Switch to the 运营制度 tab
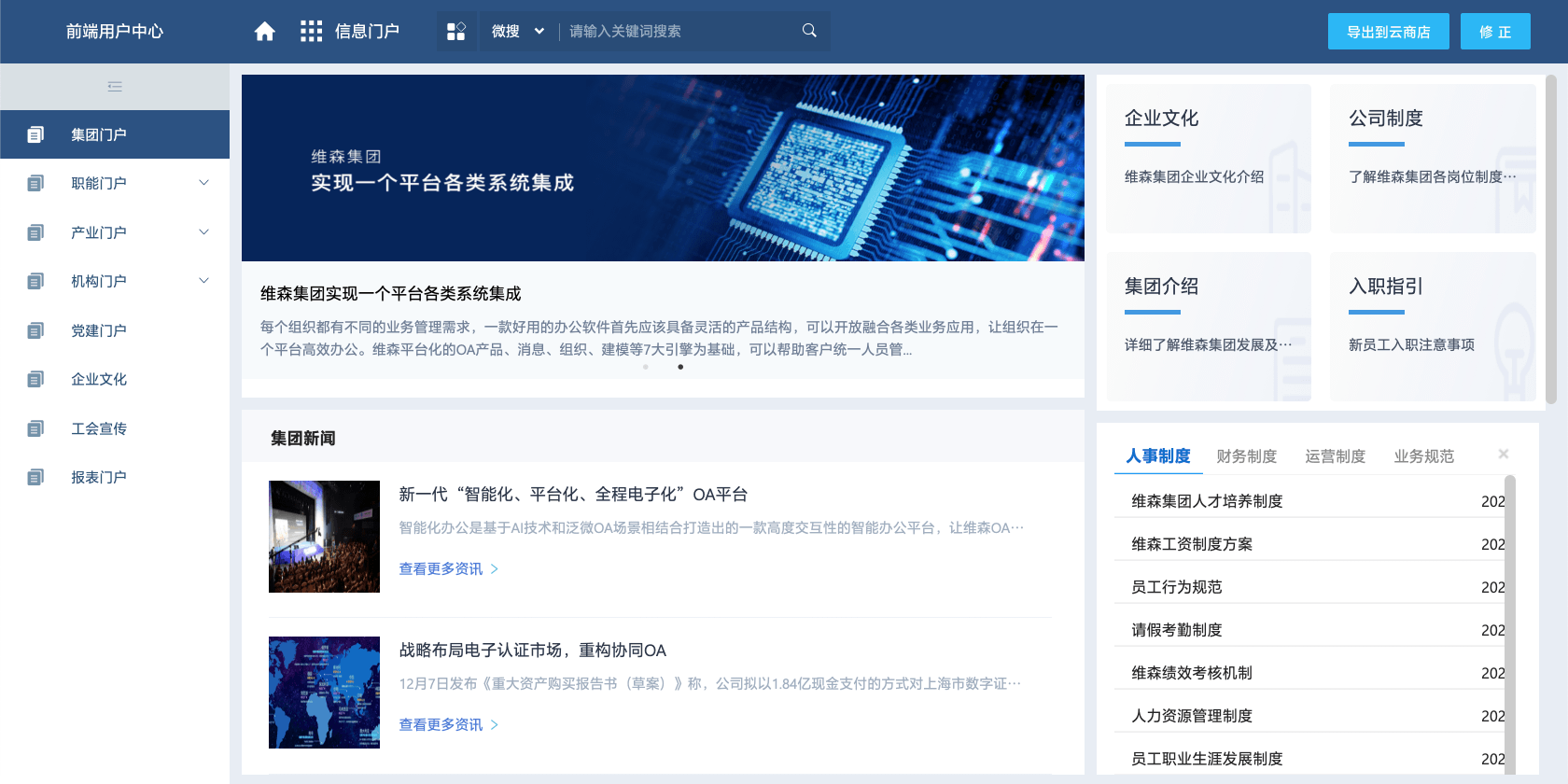 (x=1336, y=456)
